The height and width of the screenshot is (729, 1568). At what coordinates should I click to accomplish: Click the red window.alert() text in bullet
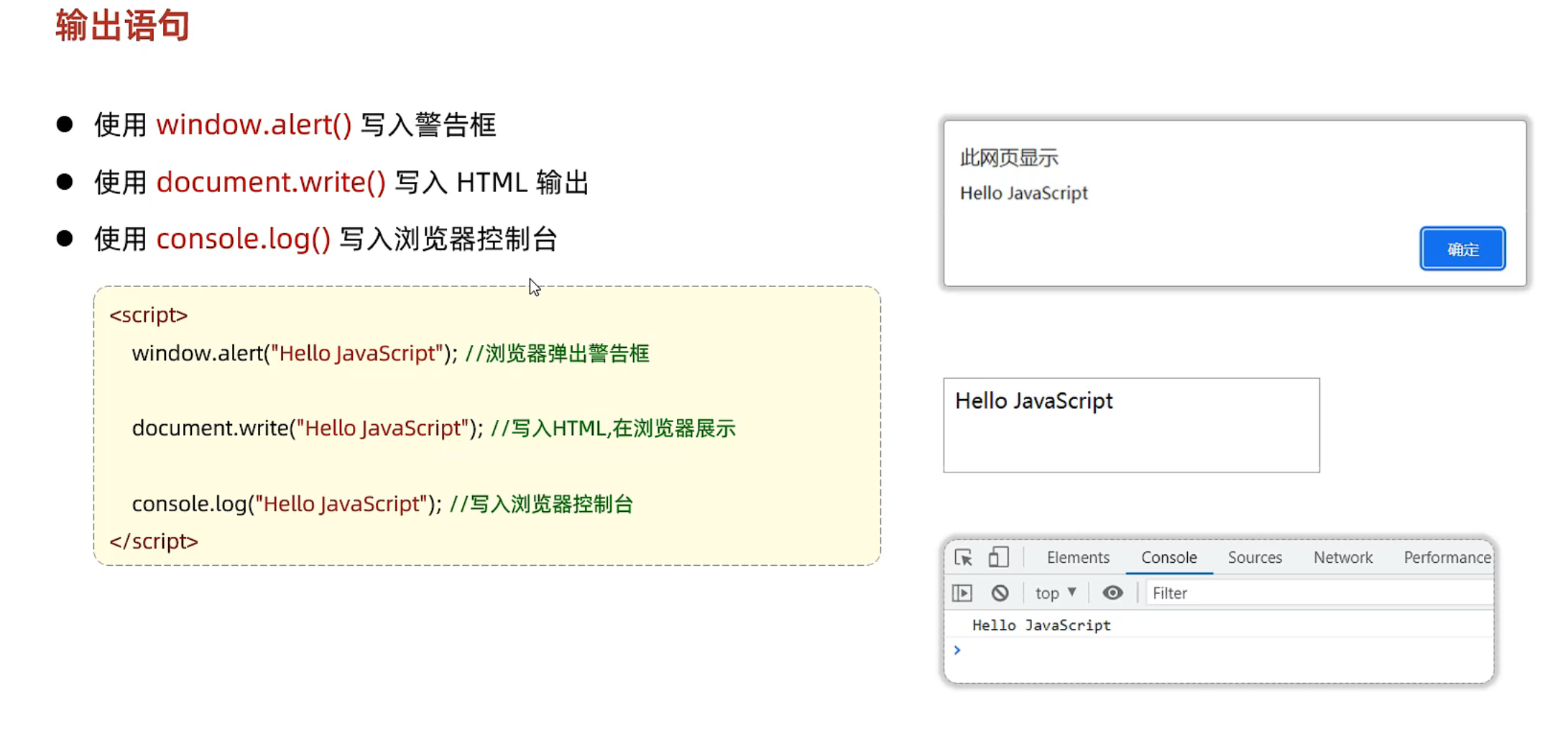(254, 124)
